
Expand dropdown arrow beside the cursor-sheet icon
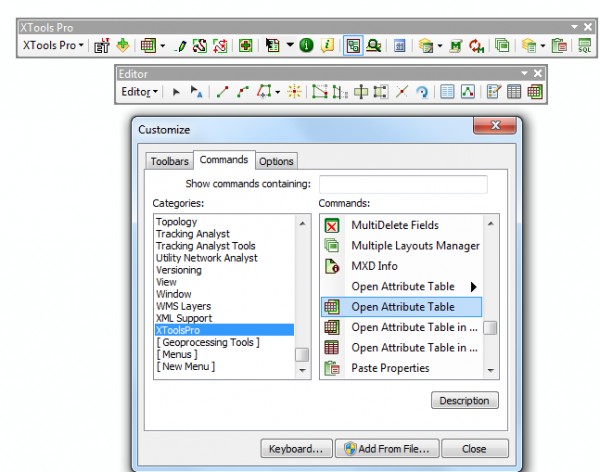click(x=290, y=45)
